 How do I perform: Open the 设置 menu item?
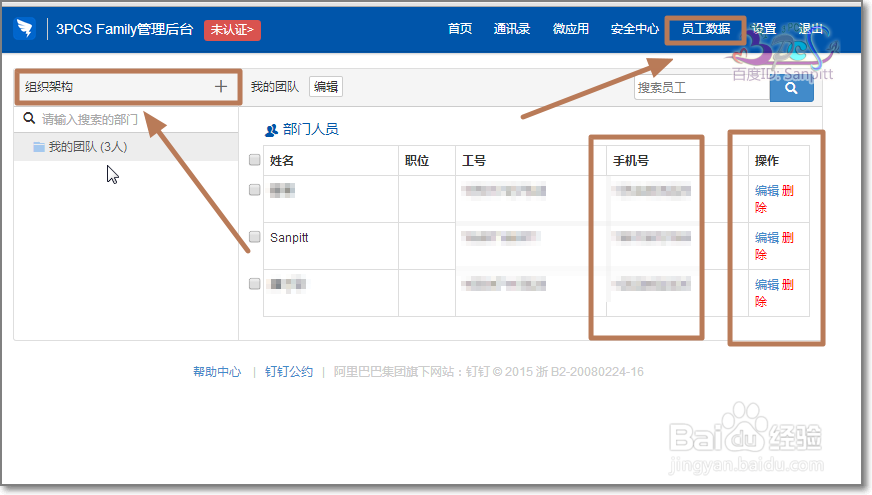pyautogui.click(x=764, y=29)
